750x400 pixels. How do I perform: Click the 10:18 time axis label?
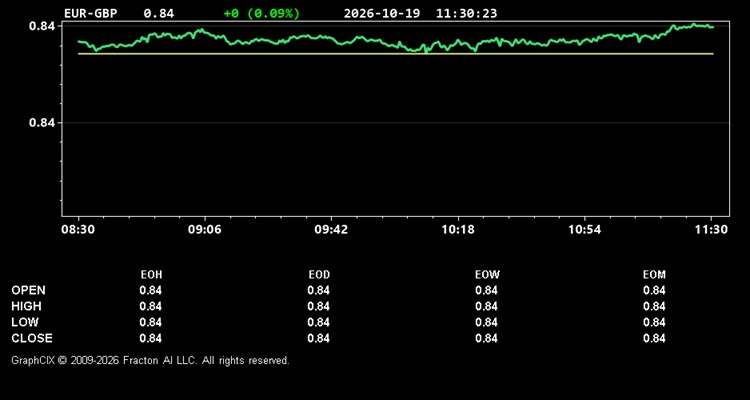click(458, 229)
